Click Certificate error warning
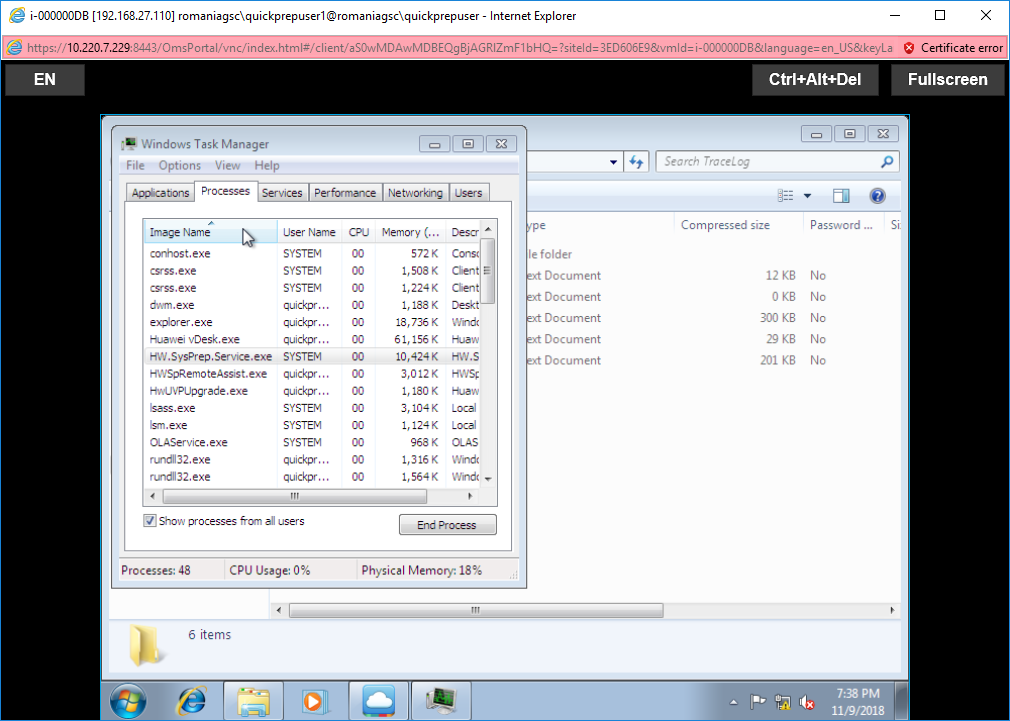This screenshot has width=1010, height=721. click(x=954, y=48)
